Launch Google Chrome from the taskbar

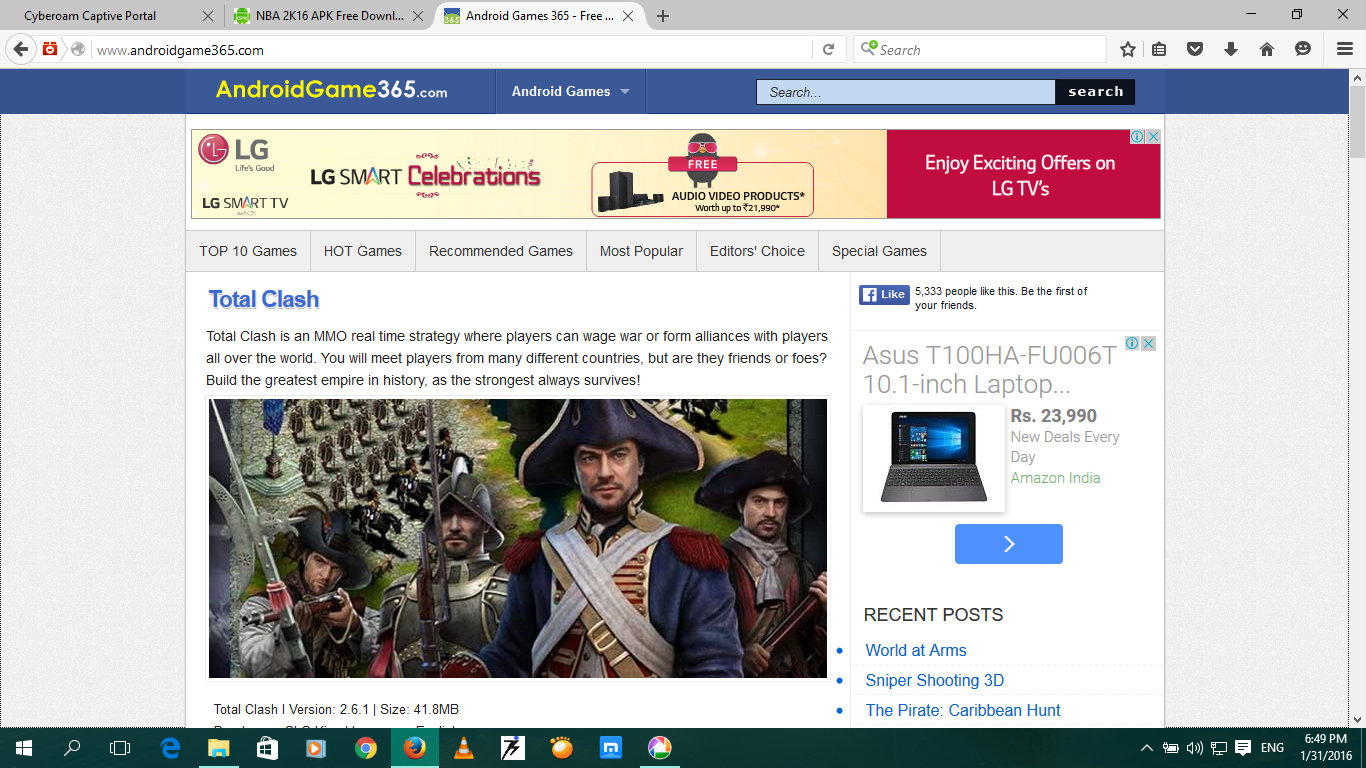click(x=365, y=748)
